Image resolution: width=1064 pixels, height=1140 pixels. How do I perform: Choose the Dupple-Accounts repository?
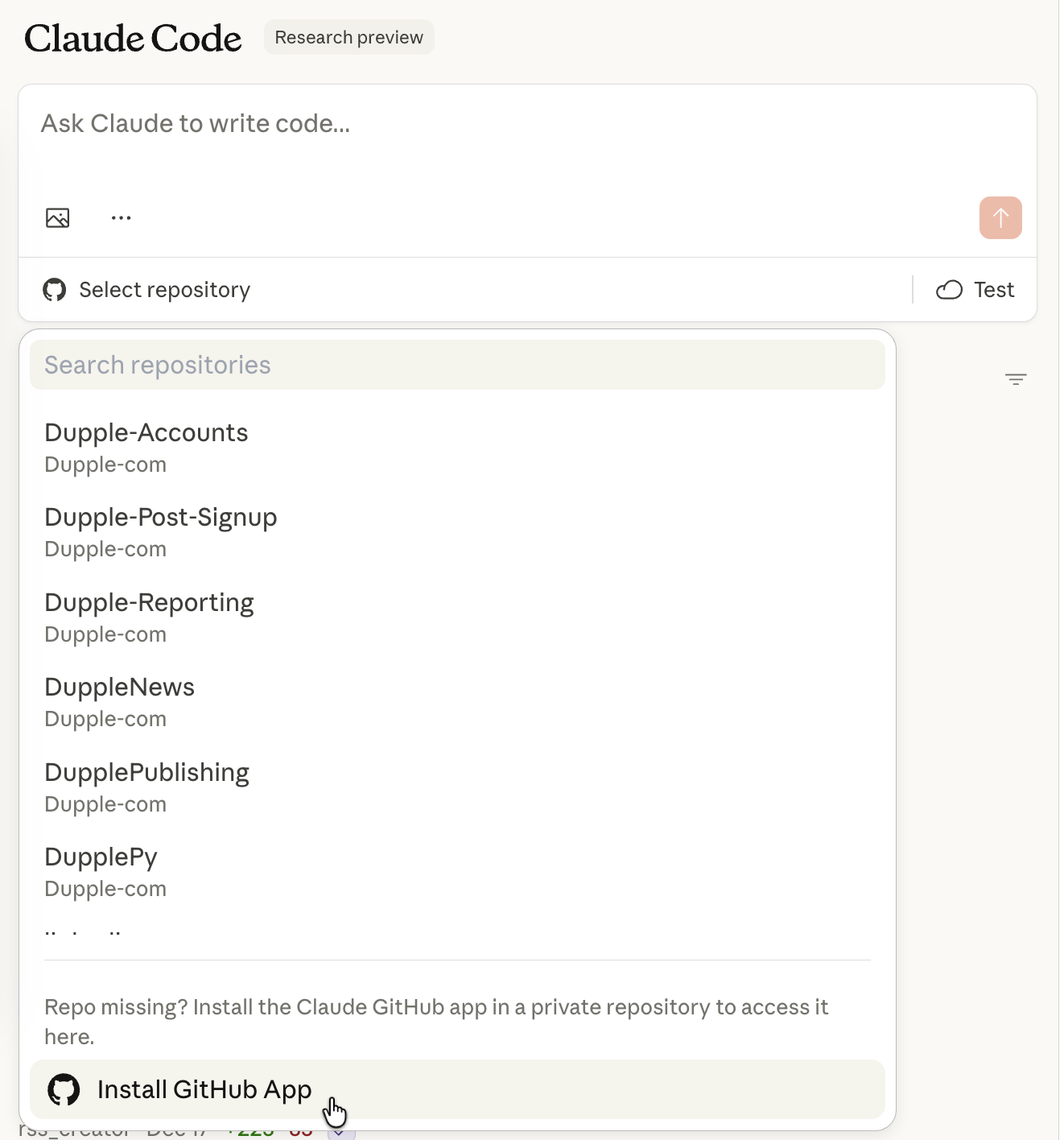[146, 447]
